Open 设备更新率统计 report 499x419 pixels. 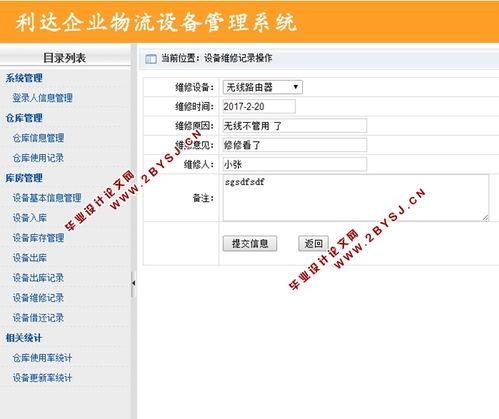(x=42, y=378)
